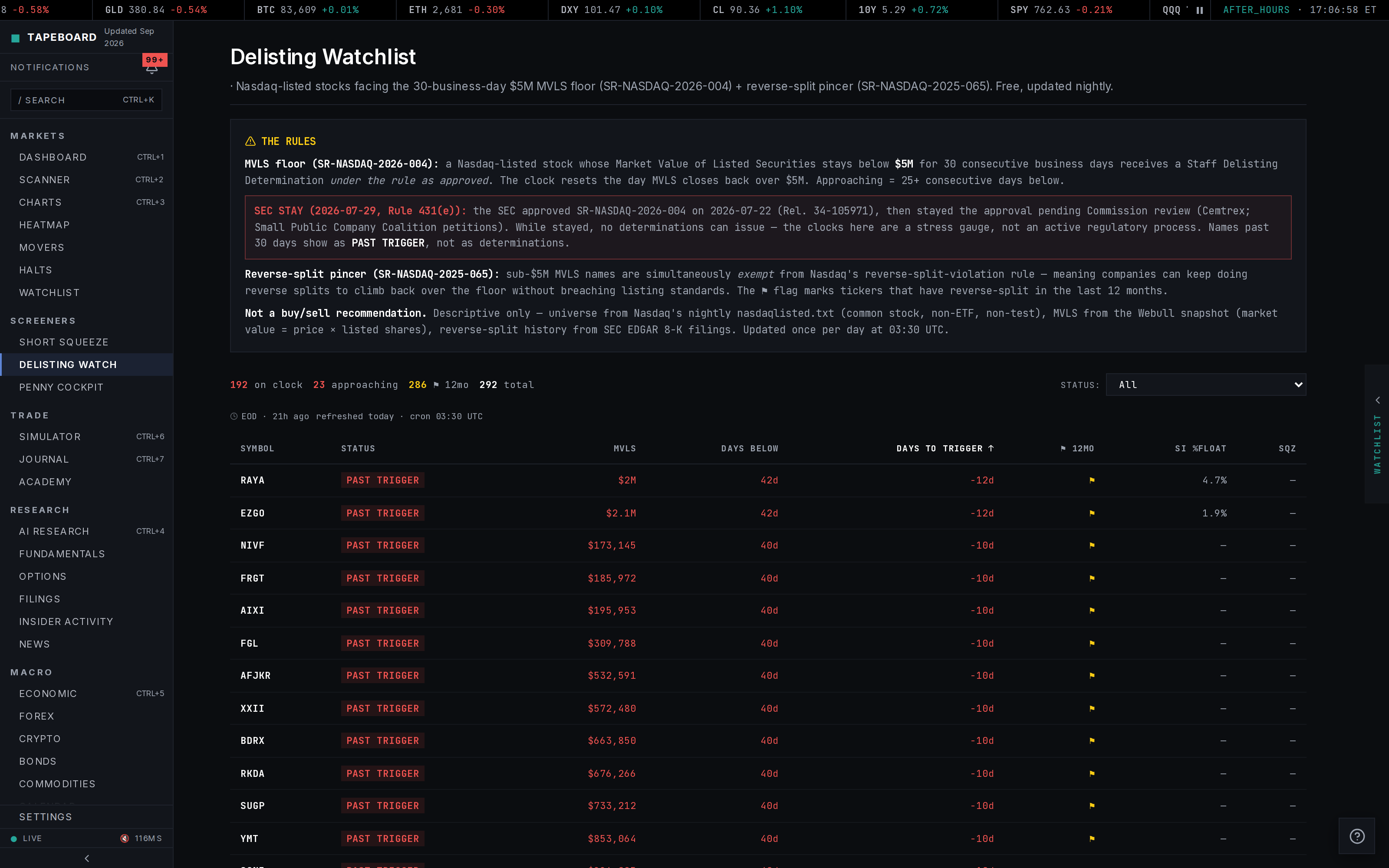Pause the ticker tape scrolling
The width and height of the screenshot is (1389, 868).
[x=1199, y=10]
